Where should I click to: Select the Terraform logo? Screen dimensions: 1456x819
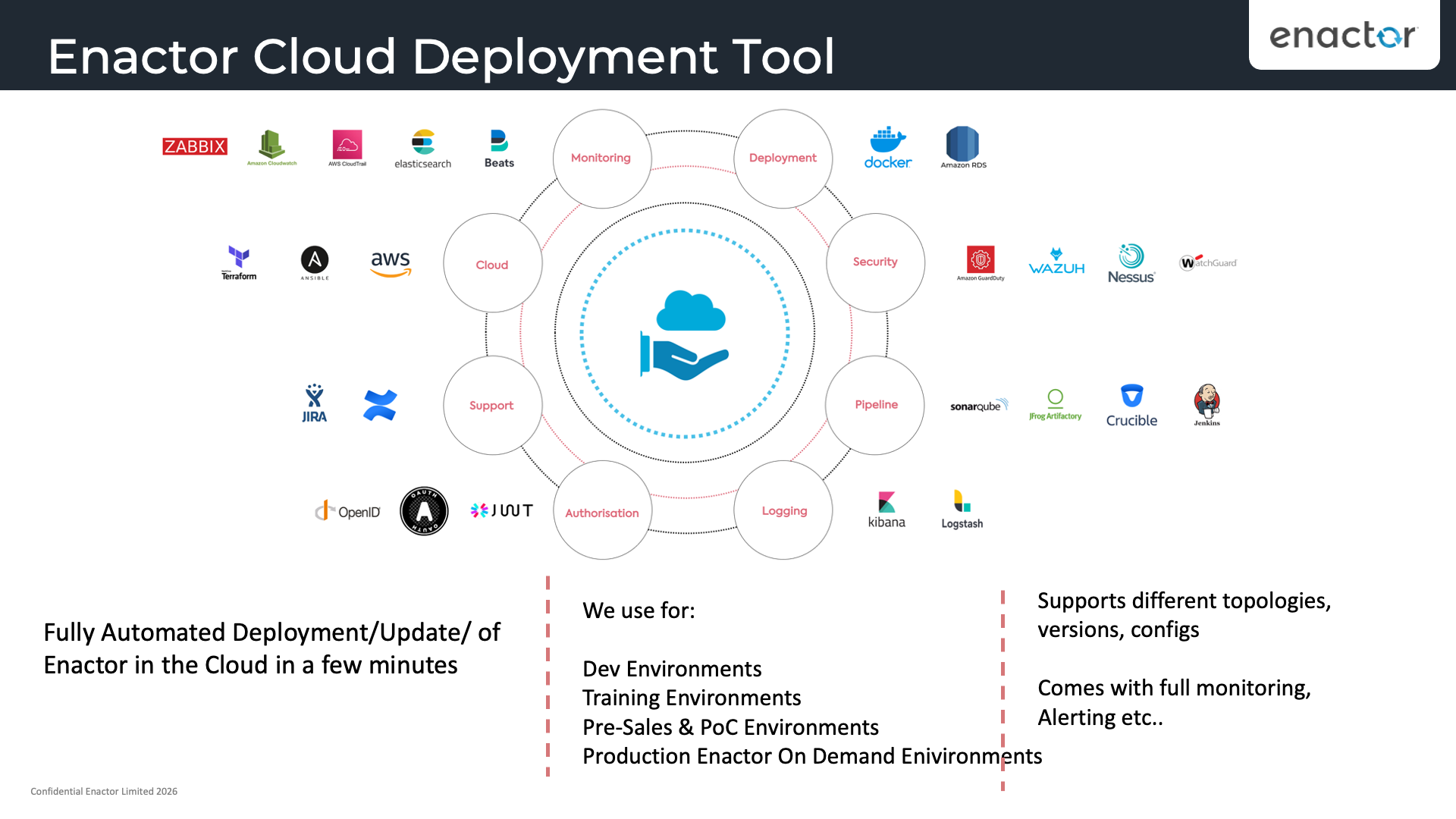point(238,262)
